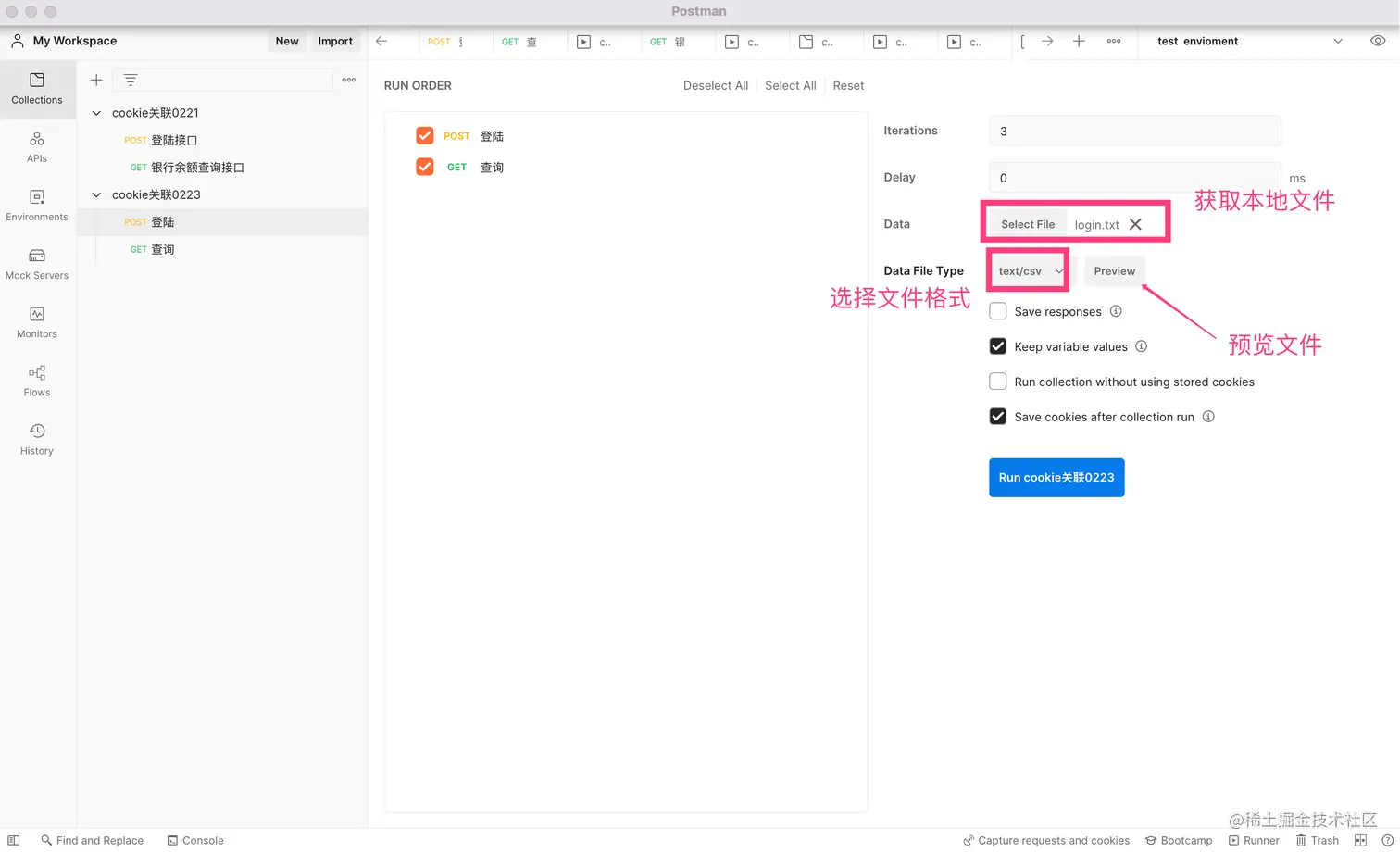Click the Run cookie关联0223 button
The image size is (1400, 852).
click(x=1056, y=478)
